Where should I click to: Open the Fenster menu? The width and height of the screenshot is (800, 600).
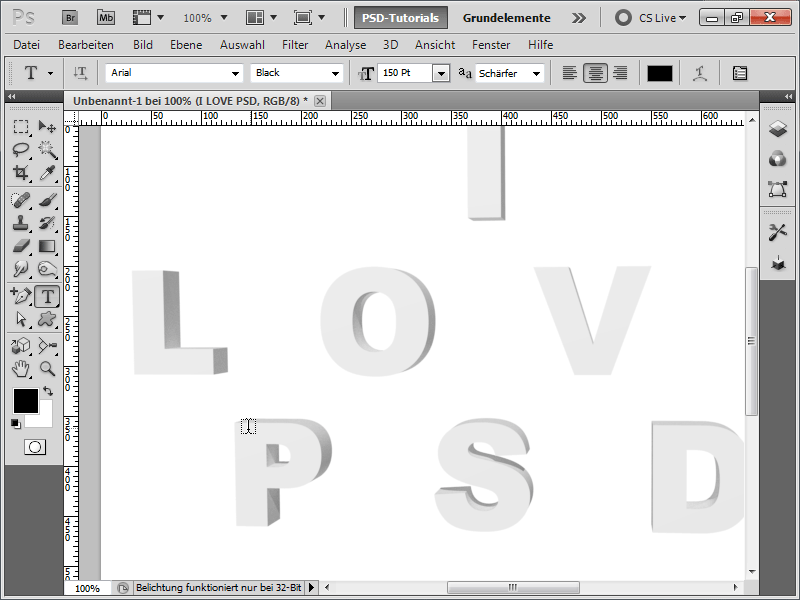[491, 45]
